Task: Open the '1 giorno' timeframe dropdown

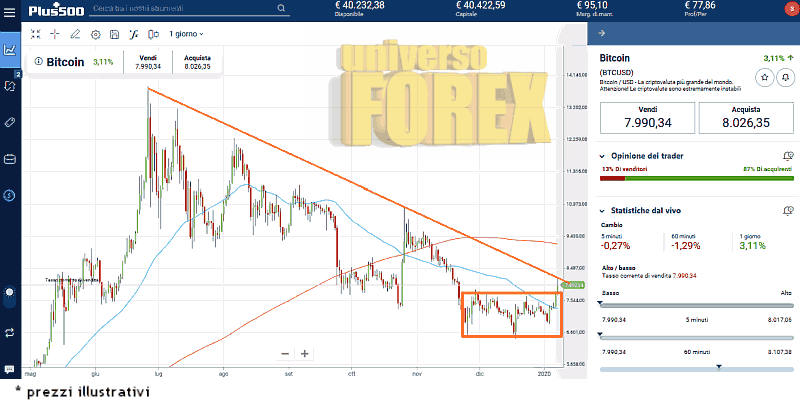Action: 187,33
